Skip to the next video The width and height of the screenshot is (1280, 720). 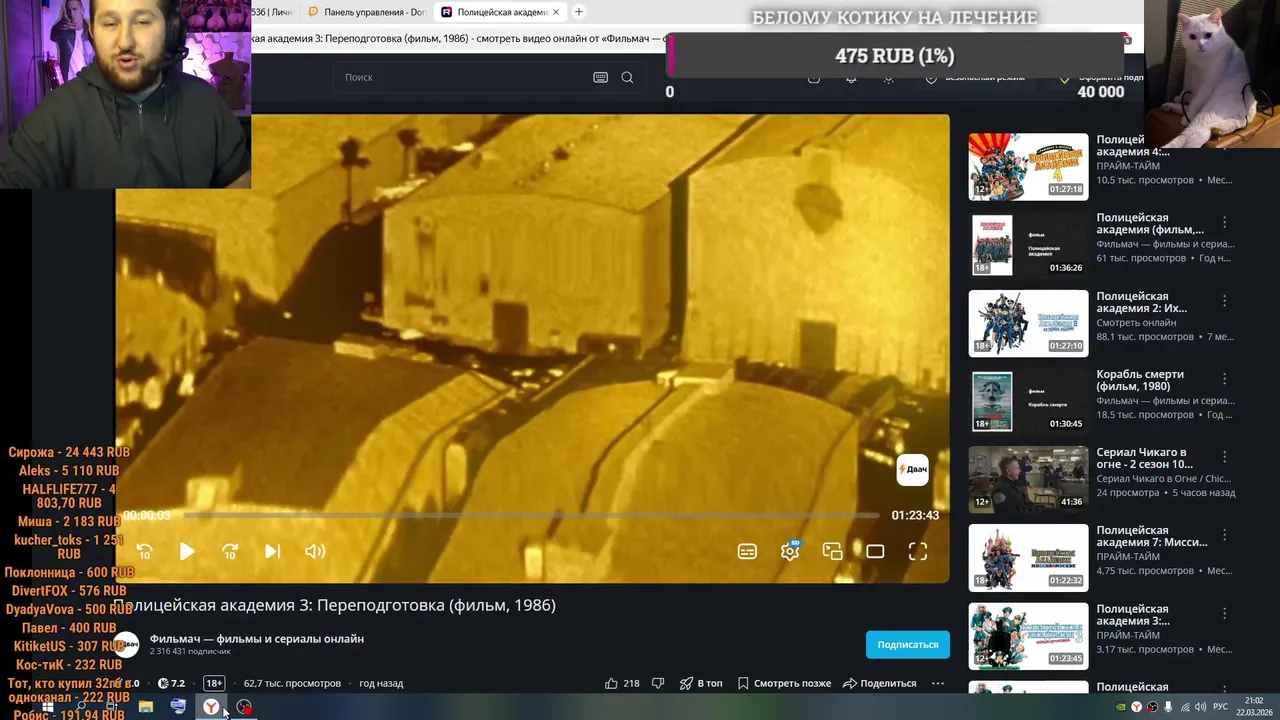[272, 551]
